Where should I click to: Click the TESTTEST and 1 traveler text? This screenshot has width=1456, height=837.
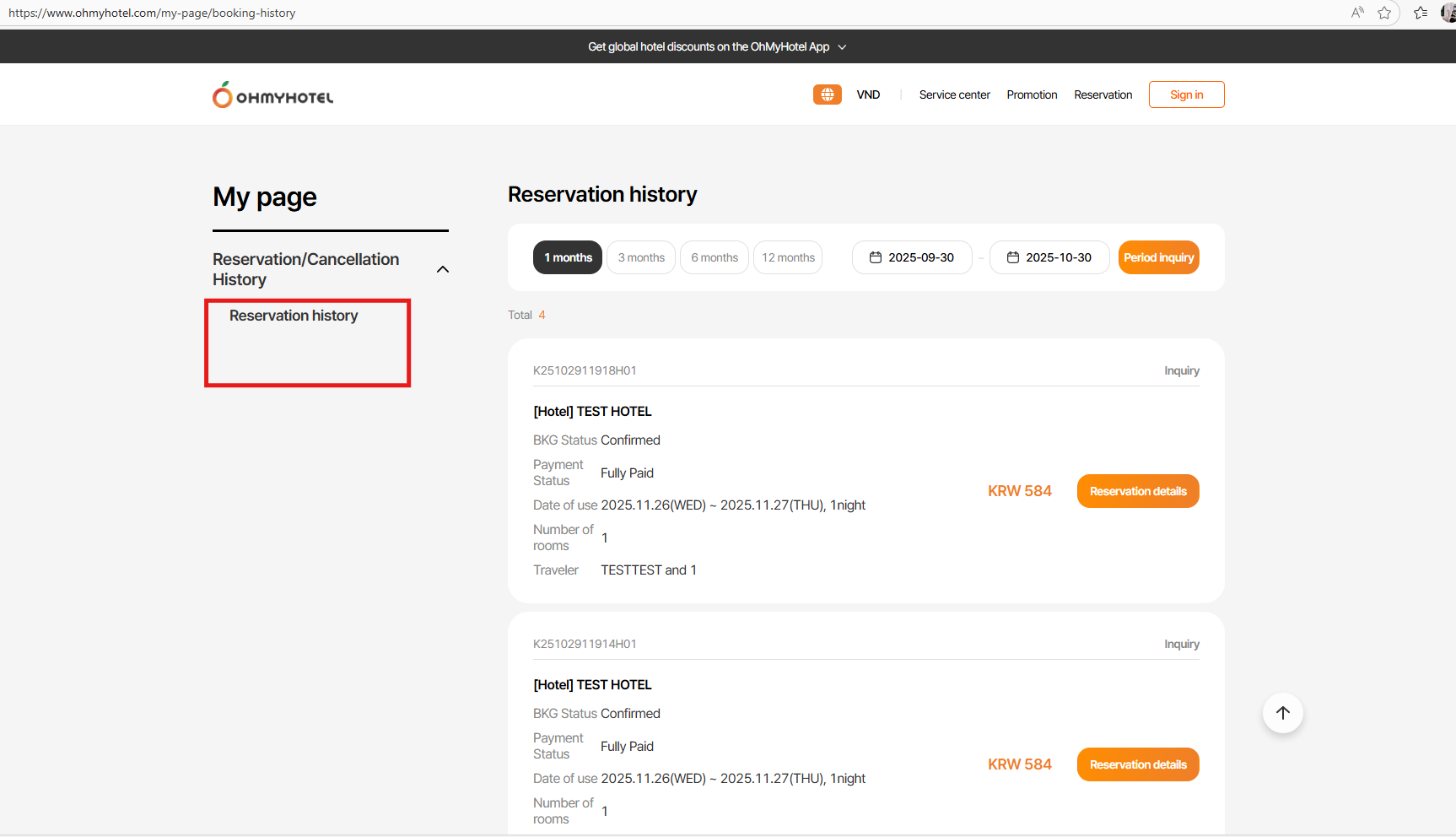click(649, 570)
